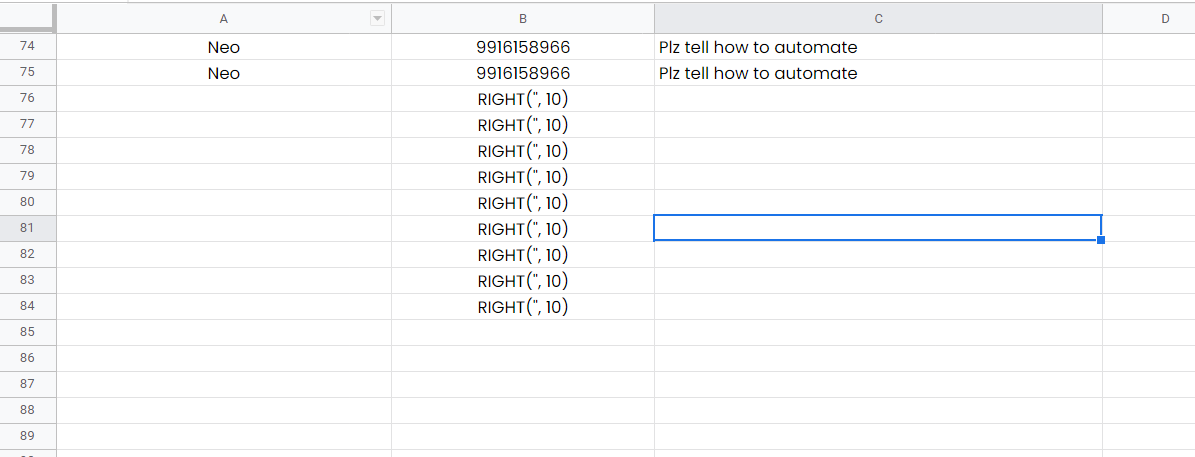Viewport: 1195px width, 457px height.
Task: Click the Neo cell in row 74
Action: pyautogui.click(x=224, y=47)
